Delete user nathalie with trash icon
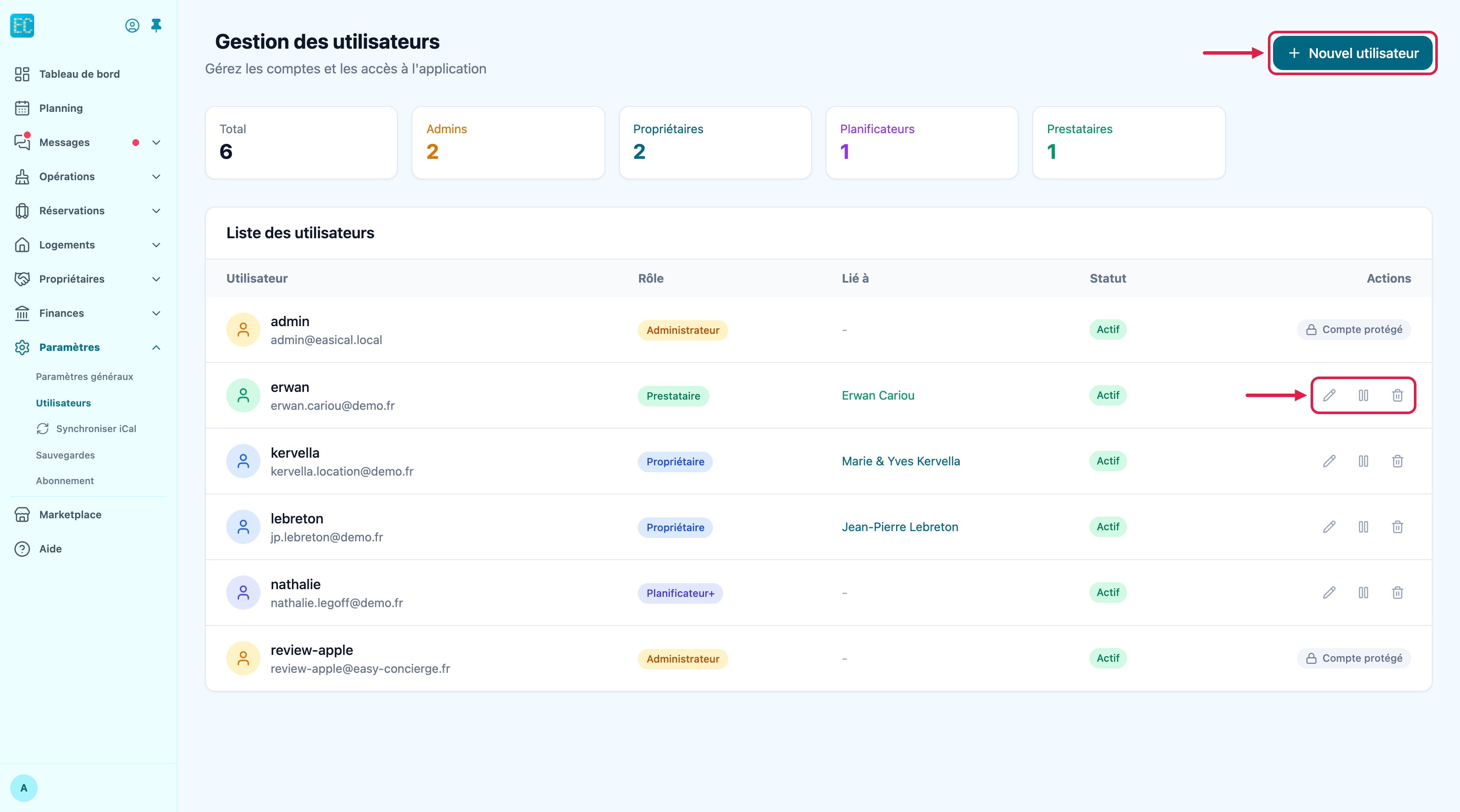This screenshot has height=812, width=1460. click(1398, 592)
